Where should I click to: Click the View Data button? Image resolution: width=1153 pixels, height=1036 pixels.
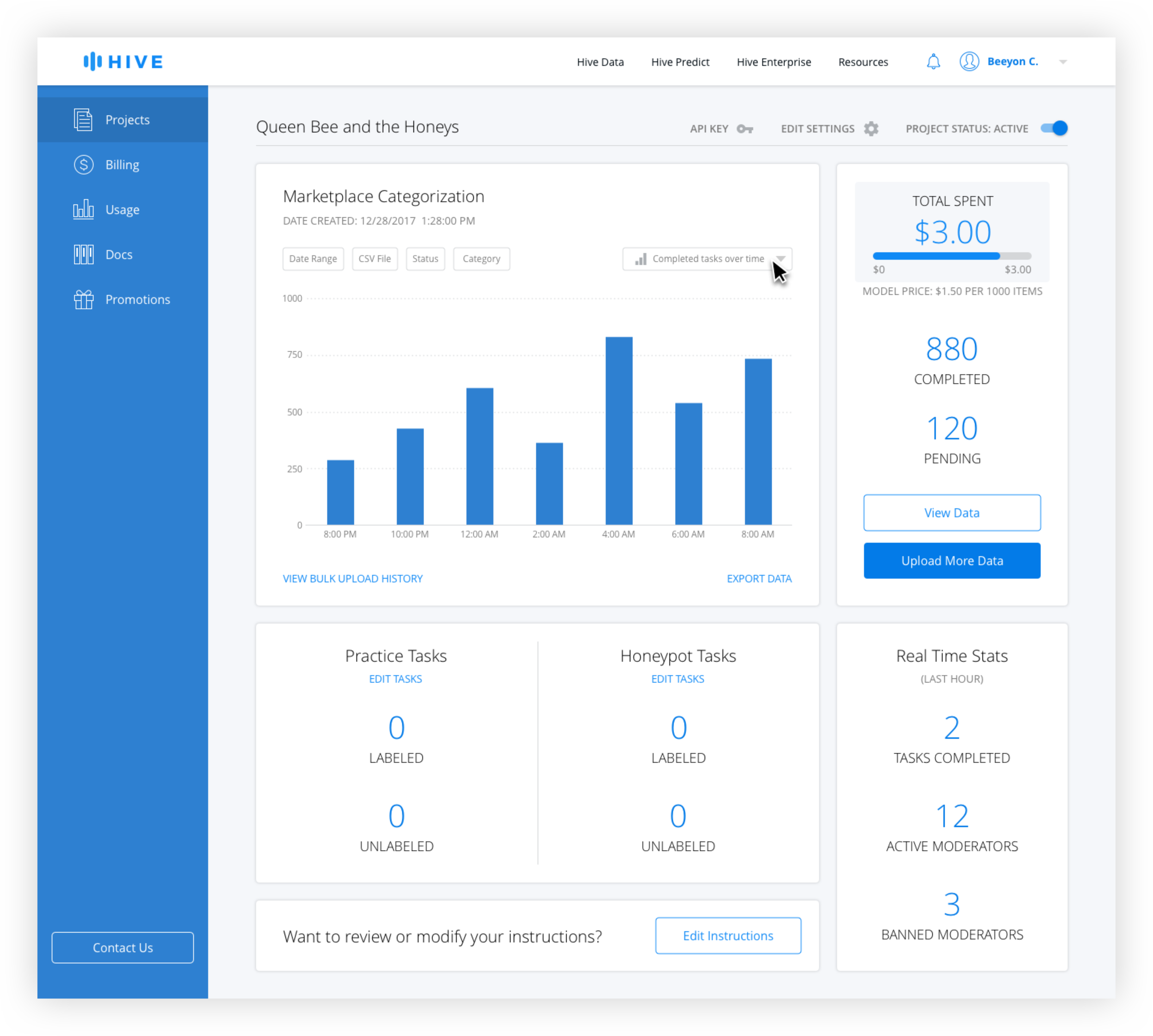(951, 512)
